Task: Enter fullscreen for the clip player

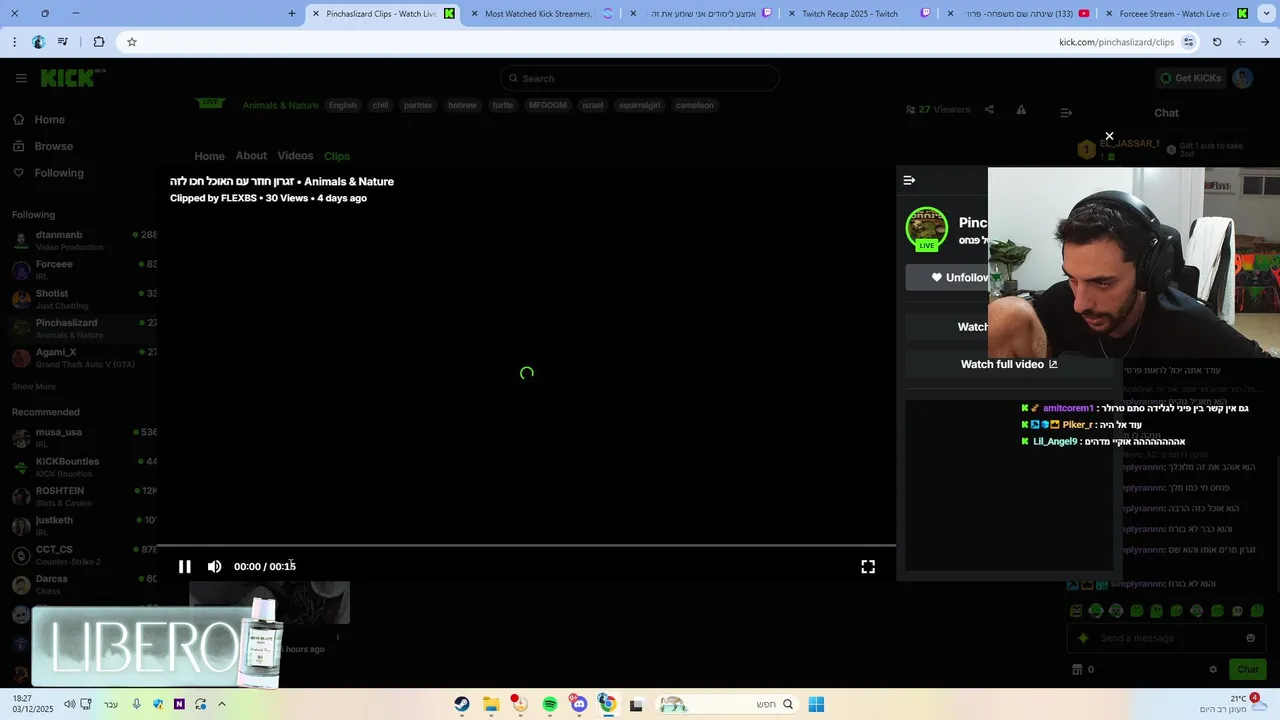Action: tap(868, 566)
